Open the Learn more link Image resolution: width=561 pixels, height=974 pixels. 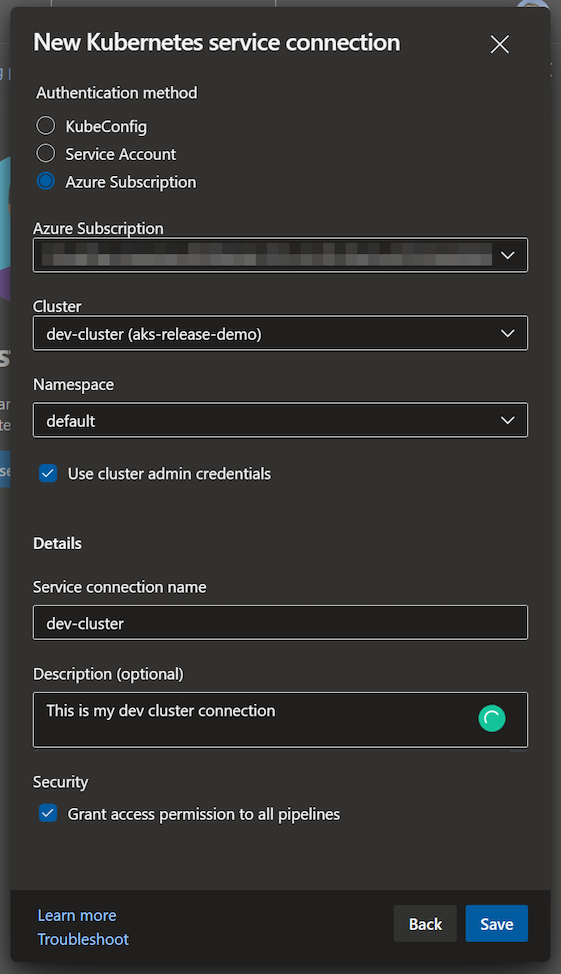(77, 916)
